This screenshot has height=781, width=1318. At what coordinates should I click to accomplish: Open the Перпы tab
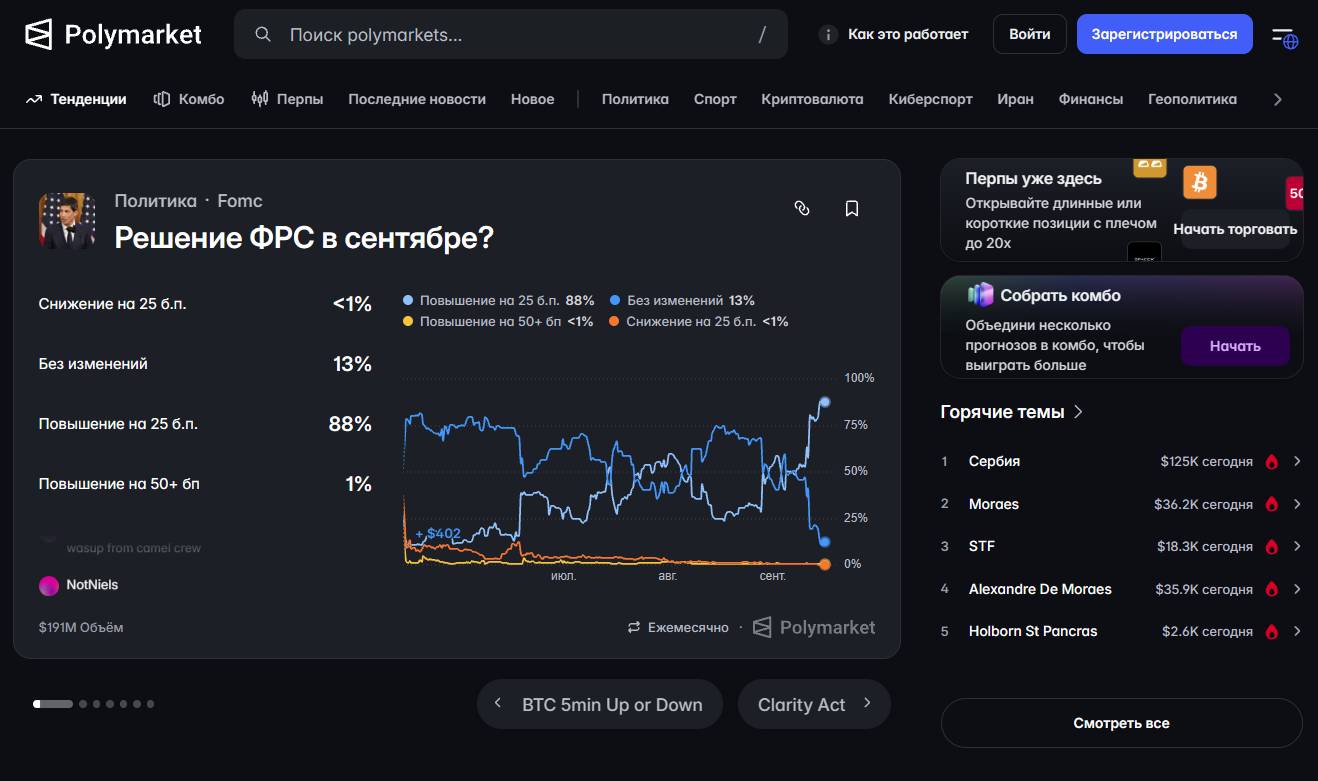coord(287,99)
